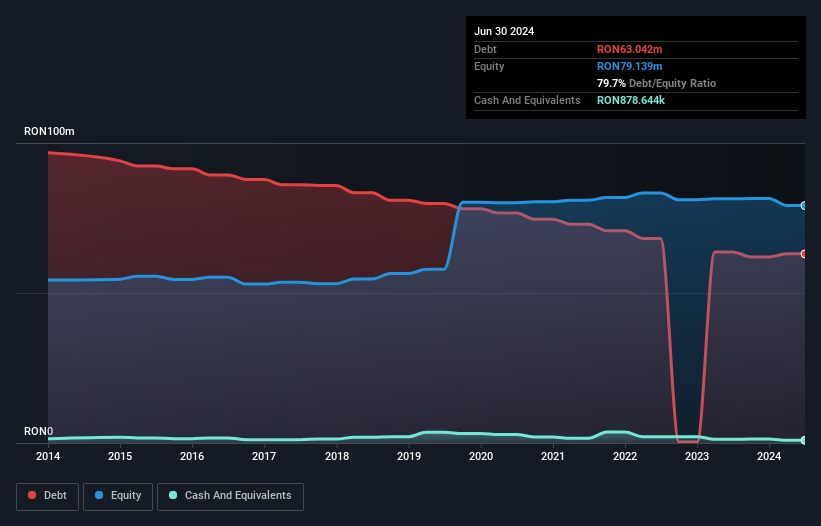Click the blue Equity legend dot
The height and width of the screenshot is (526, 821).
99,495
